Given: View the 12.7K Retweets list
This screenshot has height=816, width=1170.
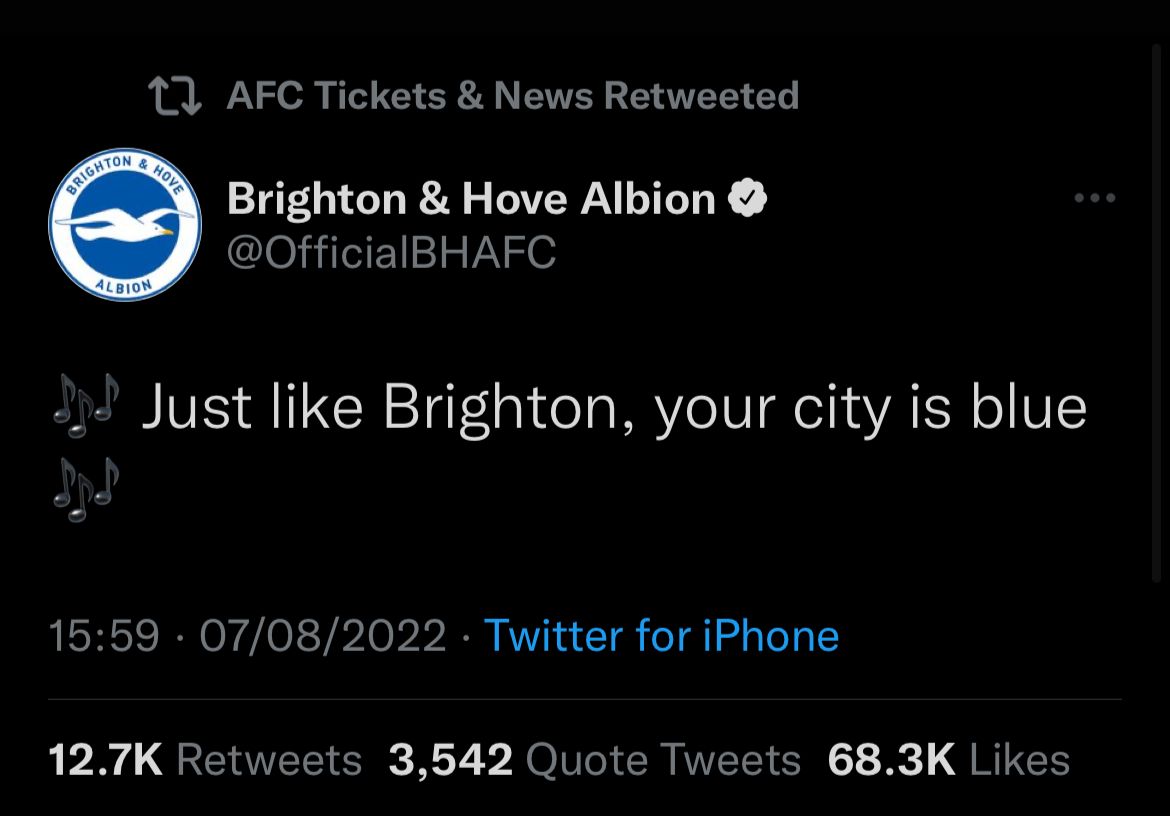Looking at the screenshot, I should (x=205, y=760).
